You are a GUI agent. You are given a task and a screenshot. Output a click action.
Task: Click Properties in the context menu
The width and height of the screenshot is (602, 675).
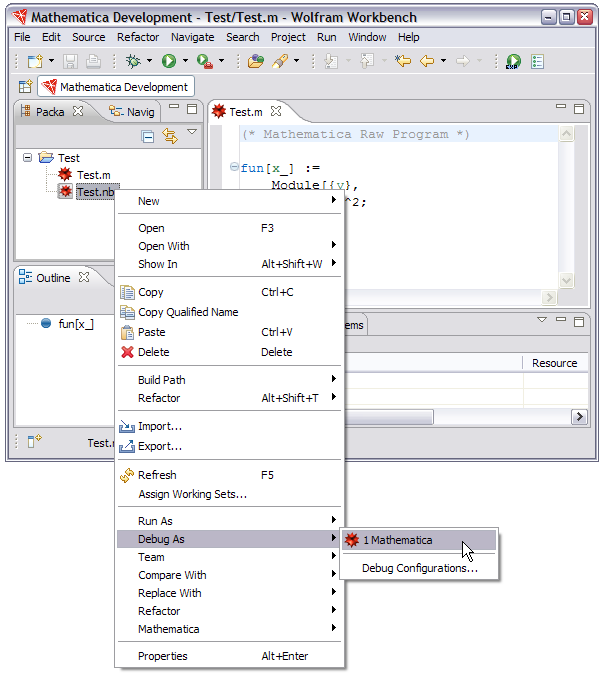[229, 656]
